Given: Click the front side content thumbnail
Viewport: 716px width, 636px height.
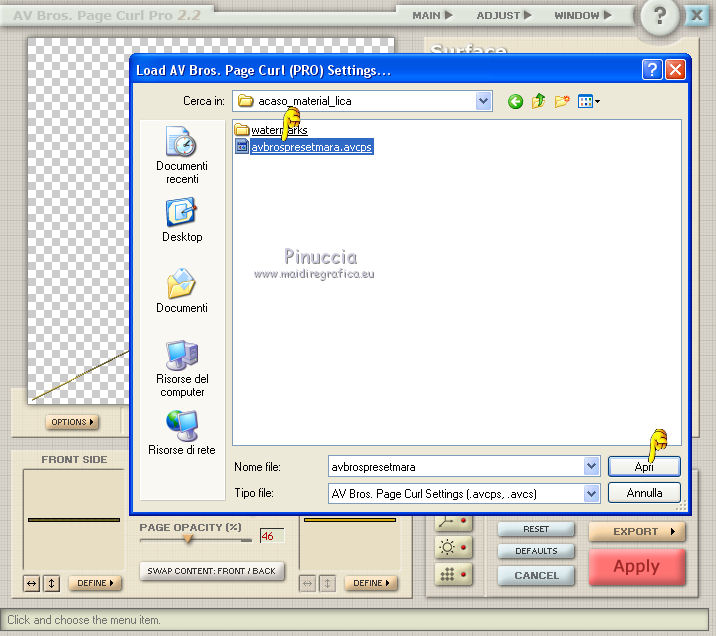Looking at the screenshot, I should (x=74, y=520).
